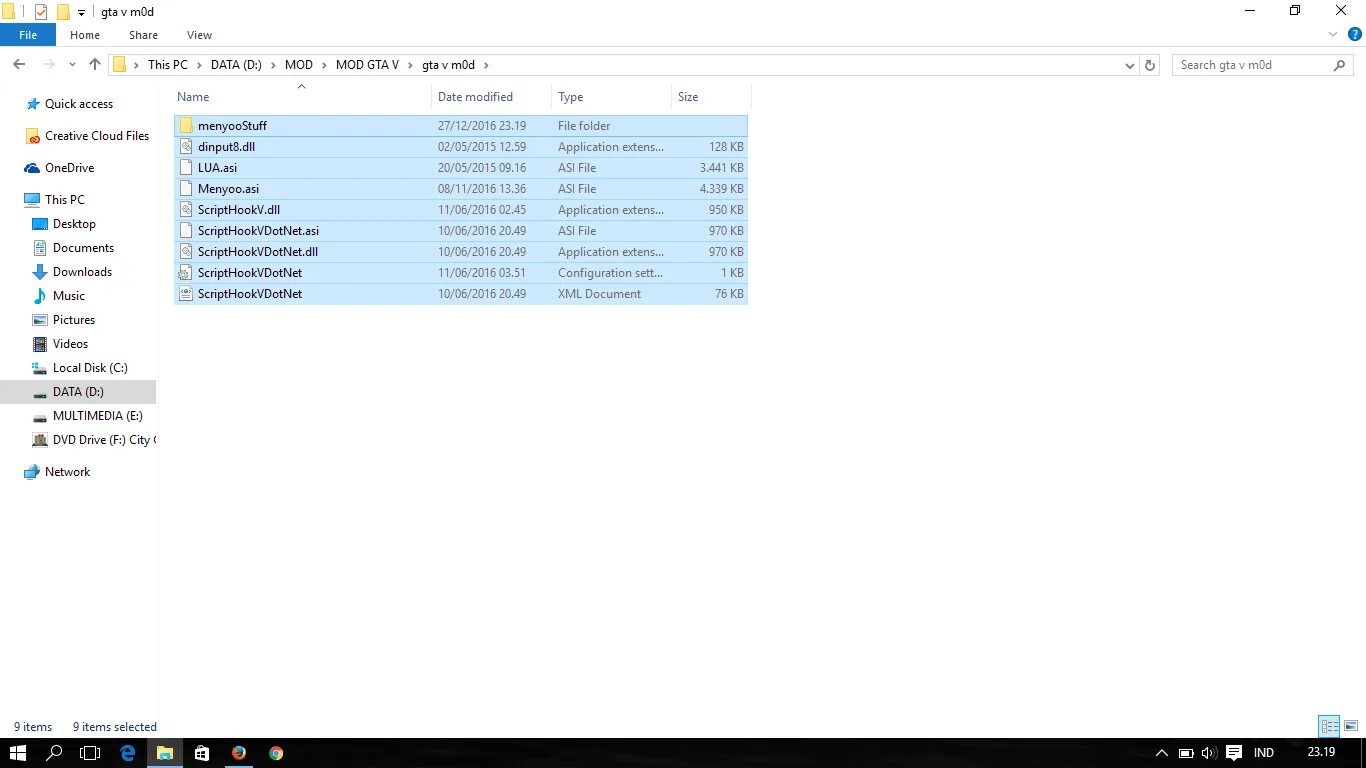Refresh the current folder view
Image resolution: width=1366 pixels, height=768 pixels.
[x=1150, y=65]
